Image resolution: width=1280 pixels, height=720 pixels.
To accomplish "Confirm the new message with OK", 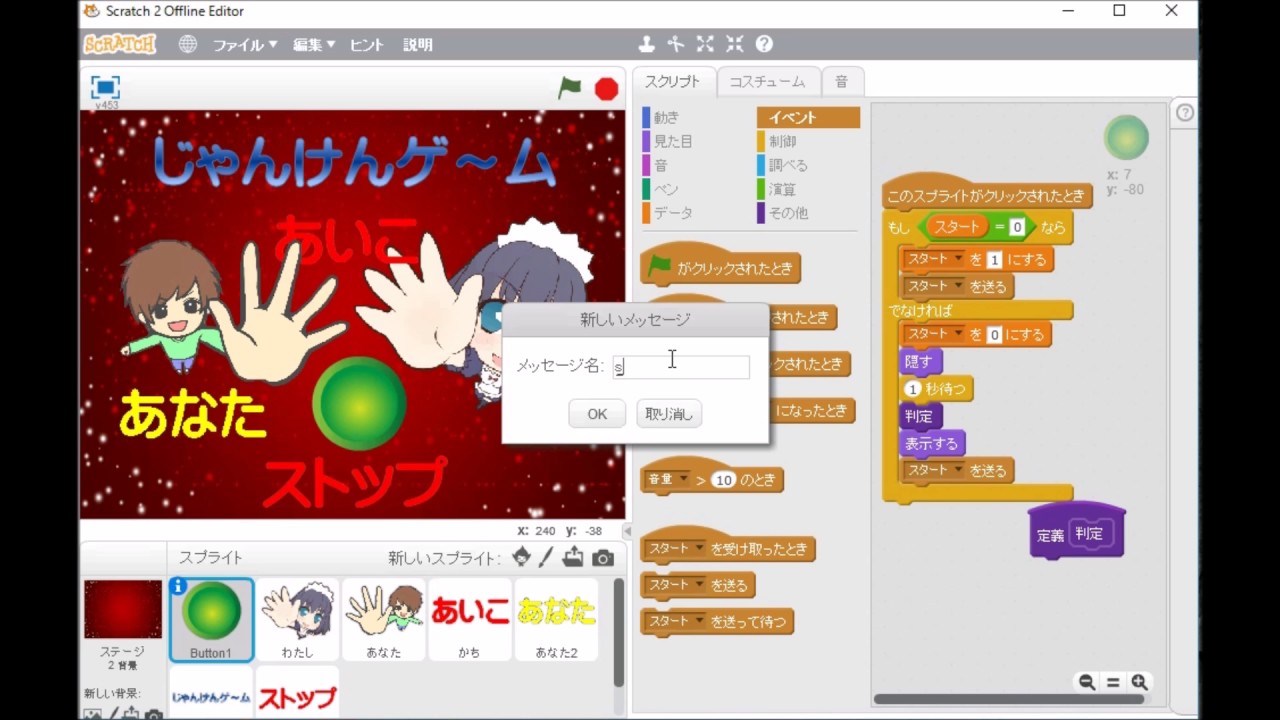I will [597, 414].
